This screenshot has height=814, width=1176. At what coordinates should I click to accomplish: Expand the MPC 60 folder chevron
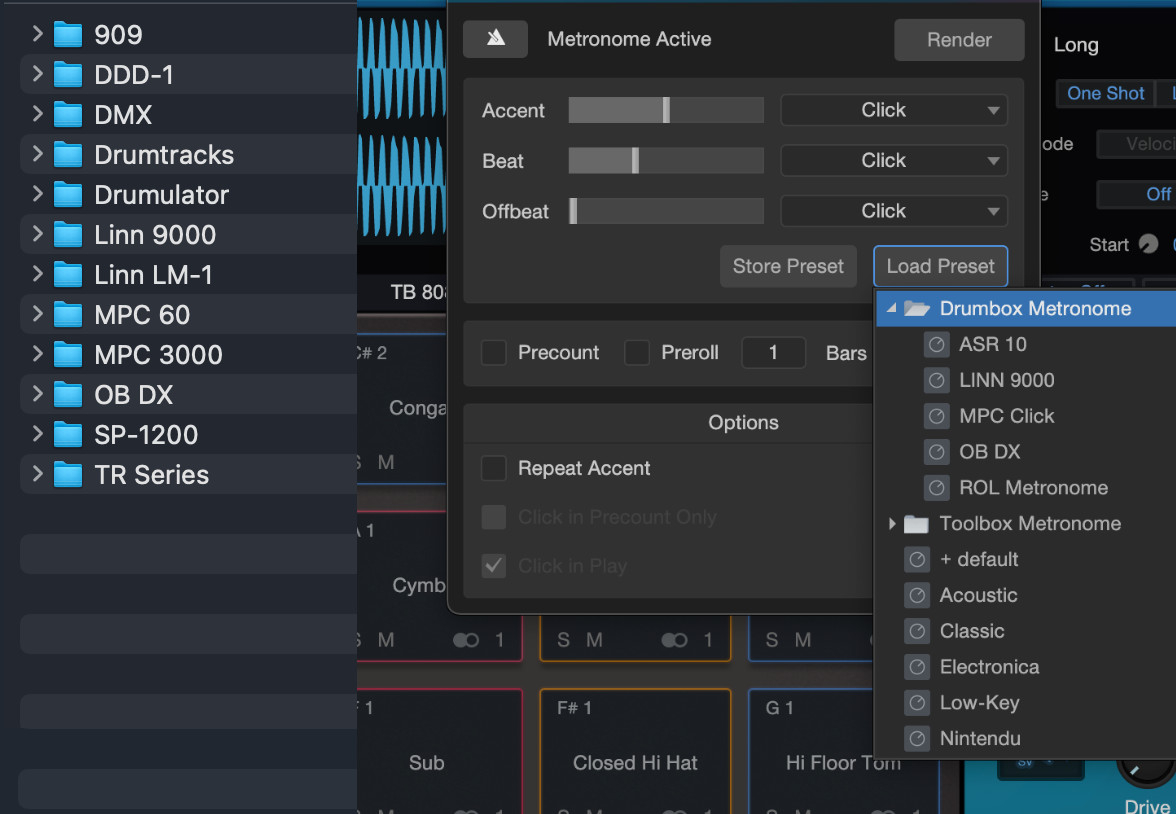pos(37,314)
